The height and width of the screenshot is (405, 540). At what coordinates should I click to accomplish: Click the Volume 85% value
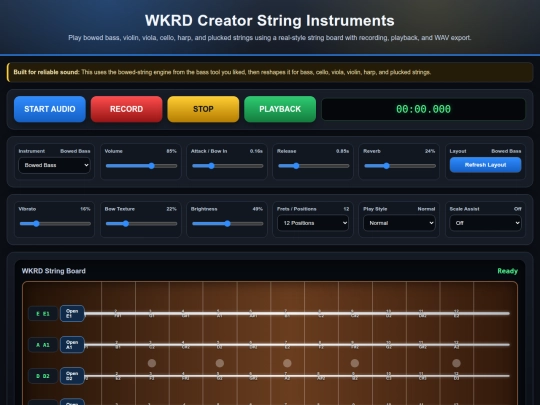click(x=171, y=151)
